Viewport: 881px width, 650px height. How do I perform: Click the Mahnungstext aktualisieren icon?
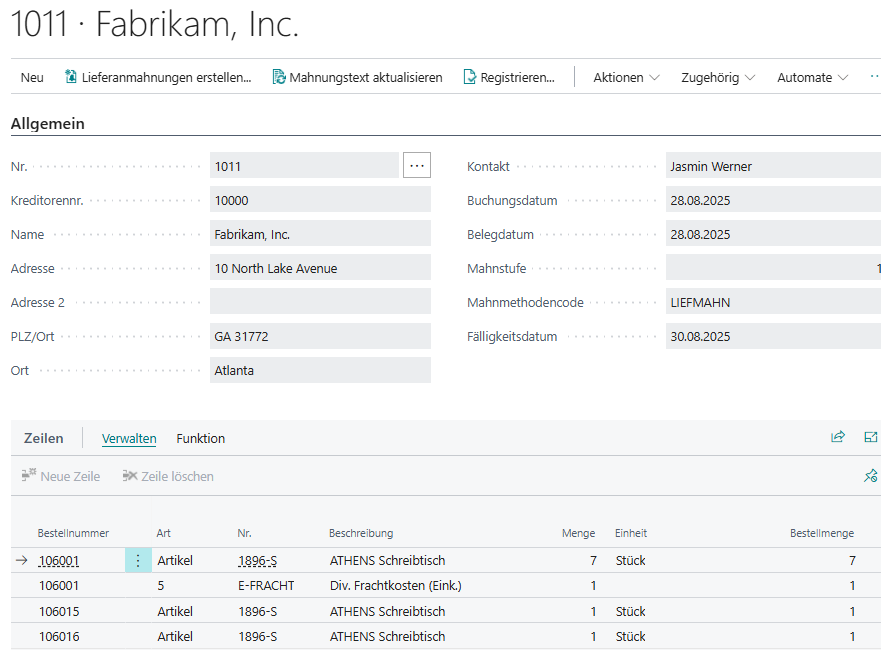pos(279,77)
